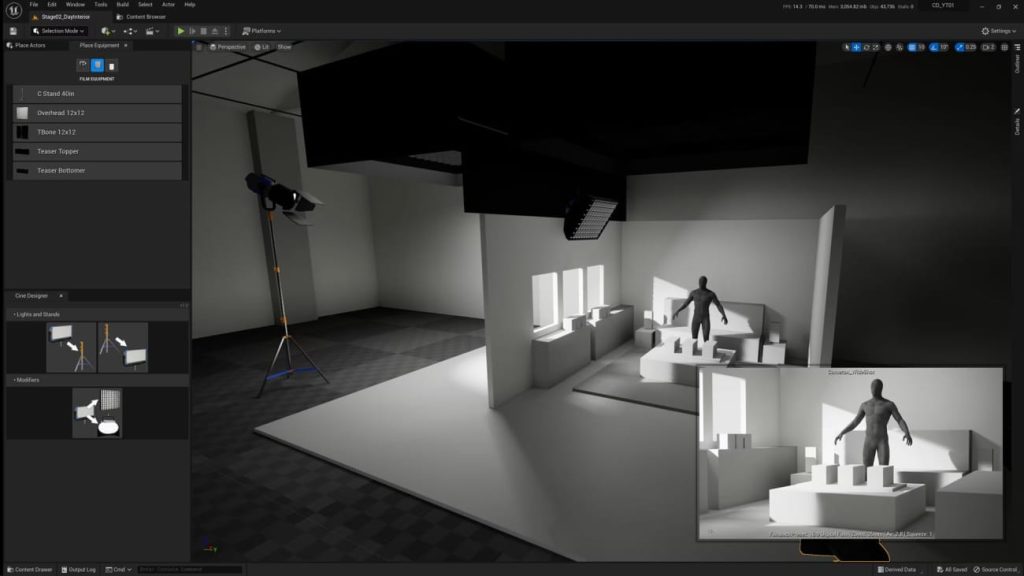Toggle grid snapping in the viewport
This screenshot has height=576, width=1024.
coord(912,46)
